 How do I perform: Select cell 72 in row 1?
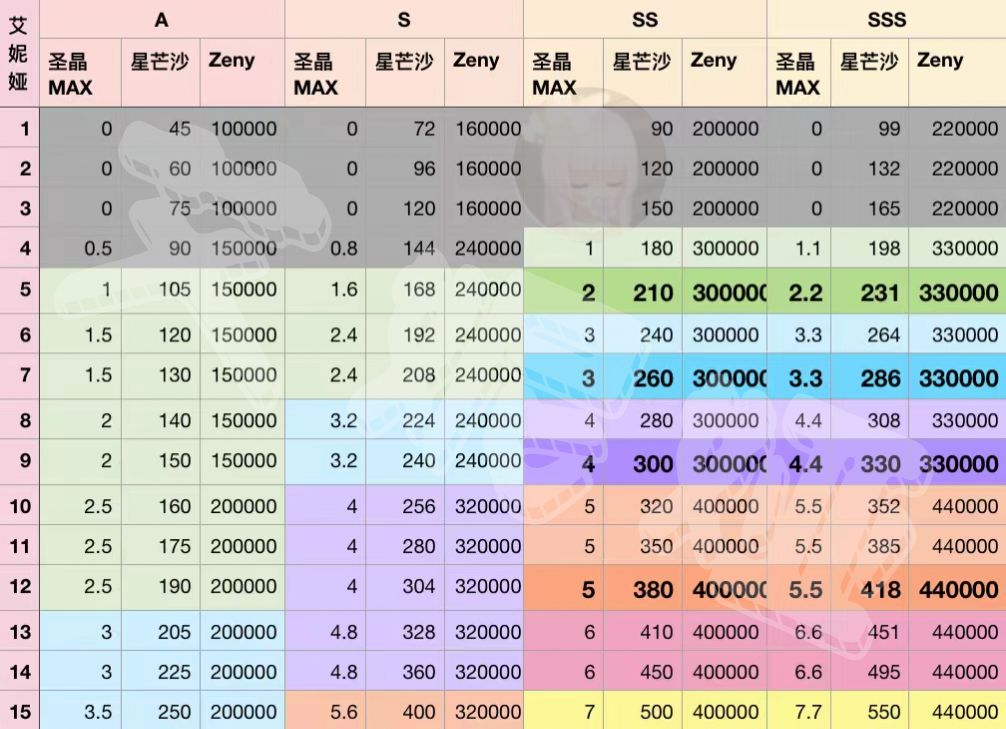[x=405, y=128]
